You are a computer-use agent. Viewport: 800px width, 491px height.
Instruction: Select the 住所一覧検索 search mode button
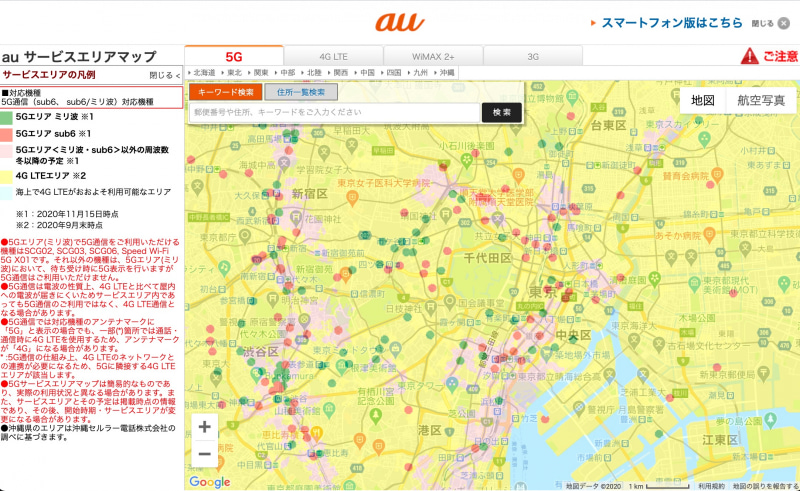[x=301, y=92]
